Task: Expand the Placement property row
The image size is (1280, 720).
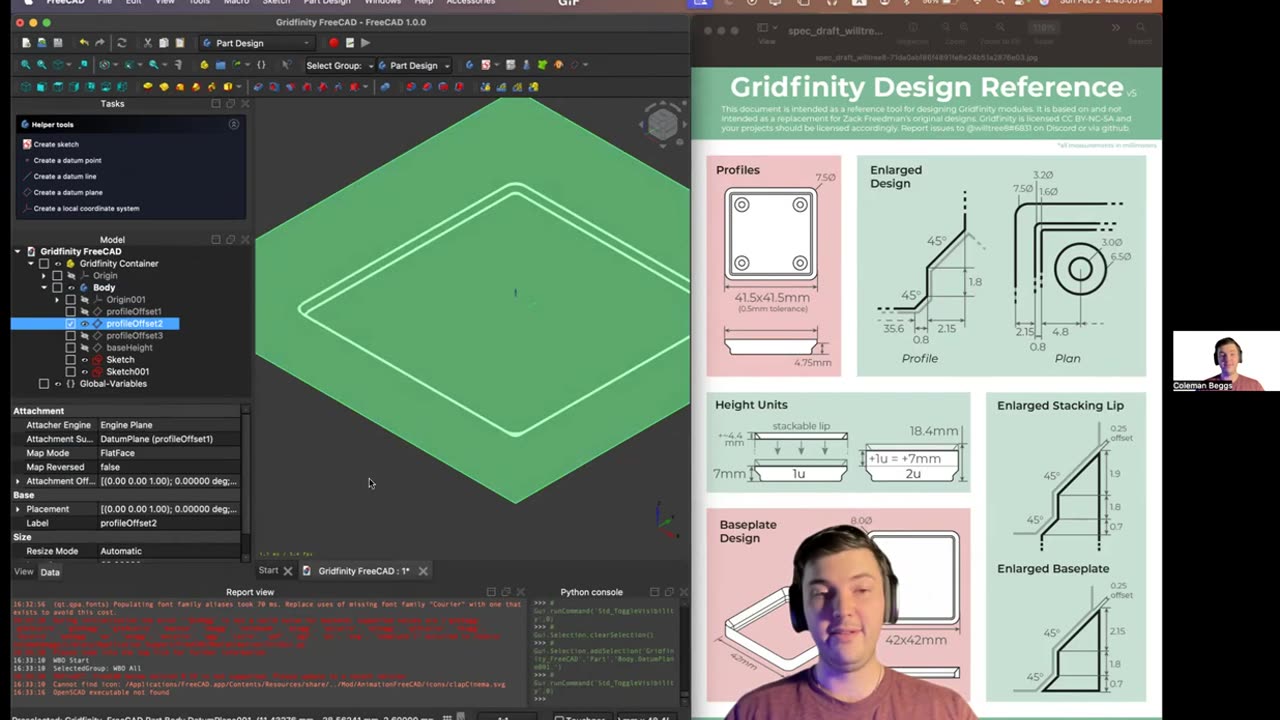Action: coord(17,509)
